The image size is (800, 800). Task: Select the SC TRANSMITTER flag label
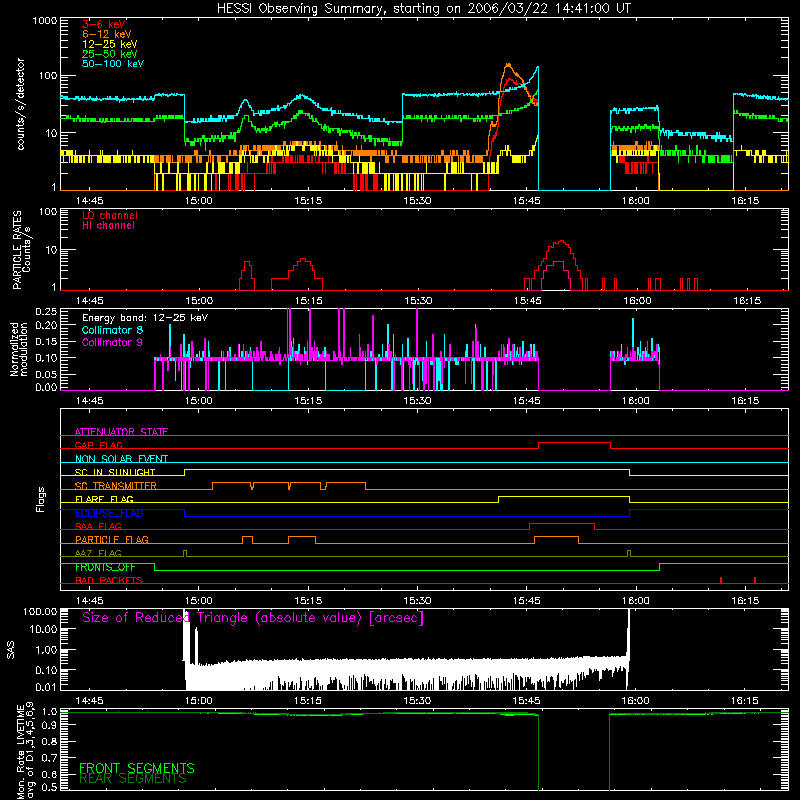click(x=115, y=486)
